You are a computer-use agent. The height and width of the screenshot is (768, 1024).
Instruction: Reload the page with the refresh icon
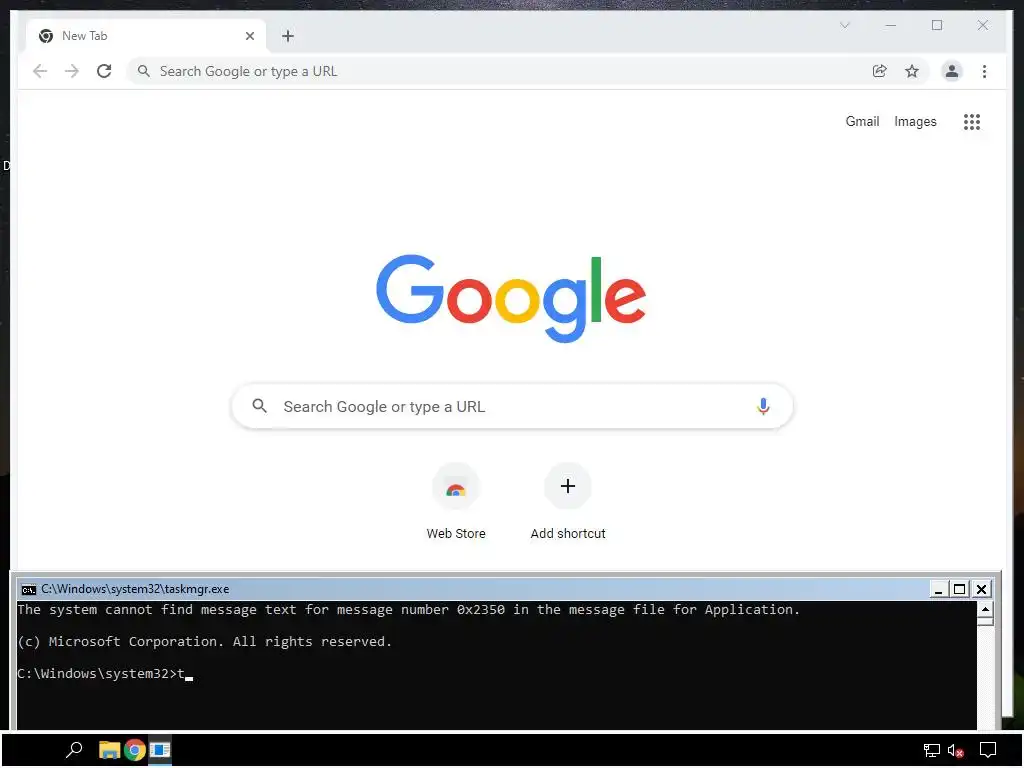click(x=104, y=71)
